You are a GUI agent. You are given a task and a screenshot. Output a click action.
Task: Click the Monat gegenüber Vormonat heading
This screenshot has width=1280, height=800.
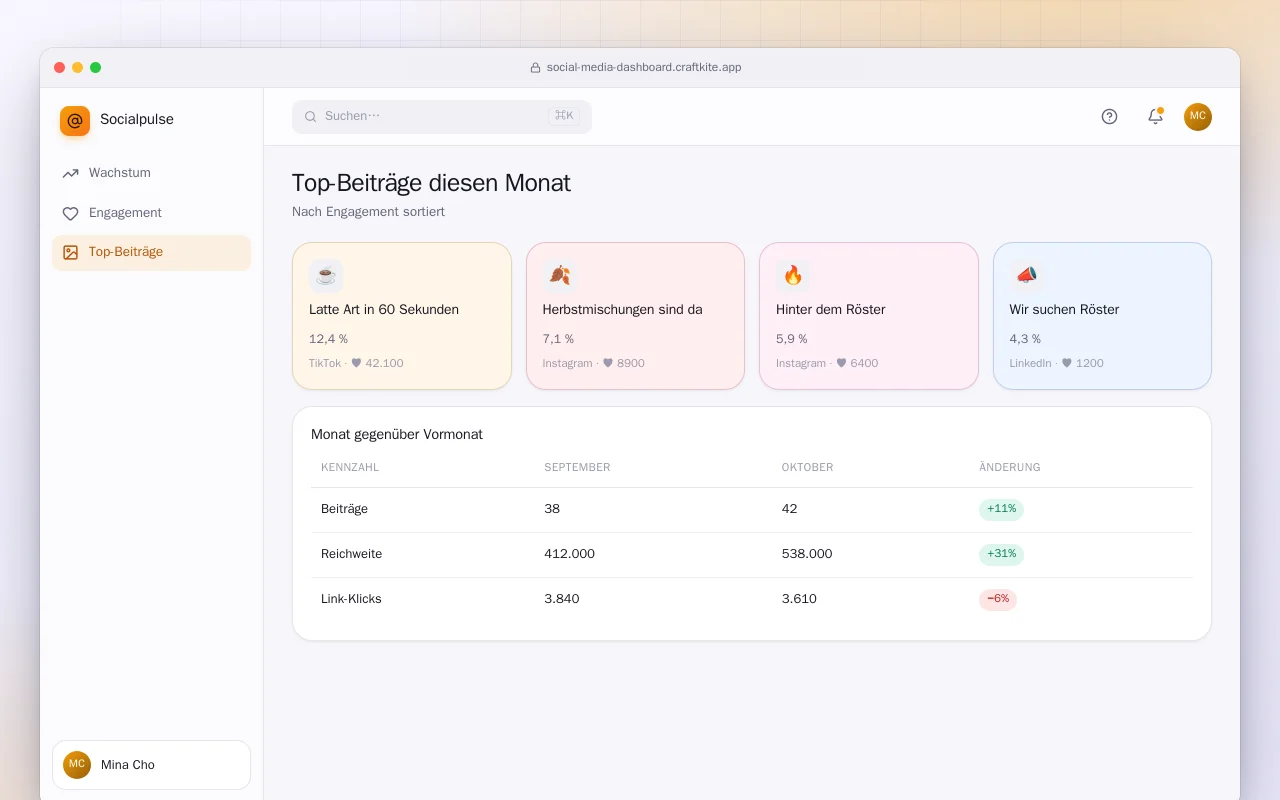pyautogui.click(x=397, y=435)
